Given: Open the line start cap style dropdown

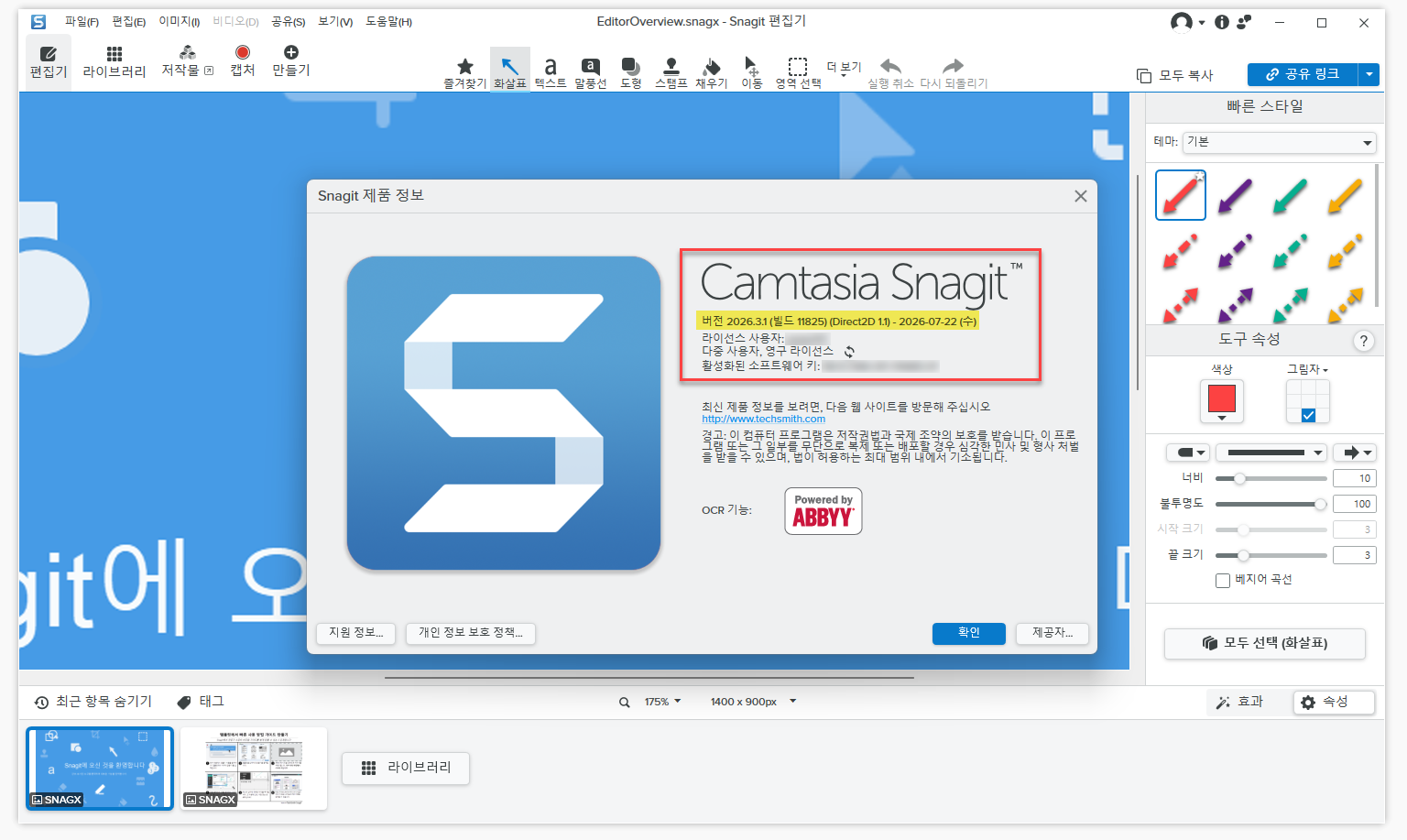Looking at the screenshot, I should click(x=1189, y=453).
